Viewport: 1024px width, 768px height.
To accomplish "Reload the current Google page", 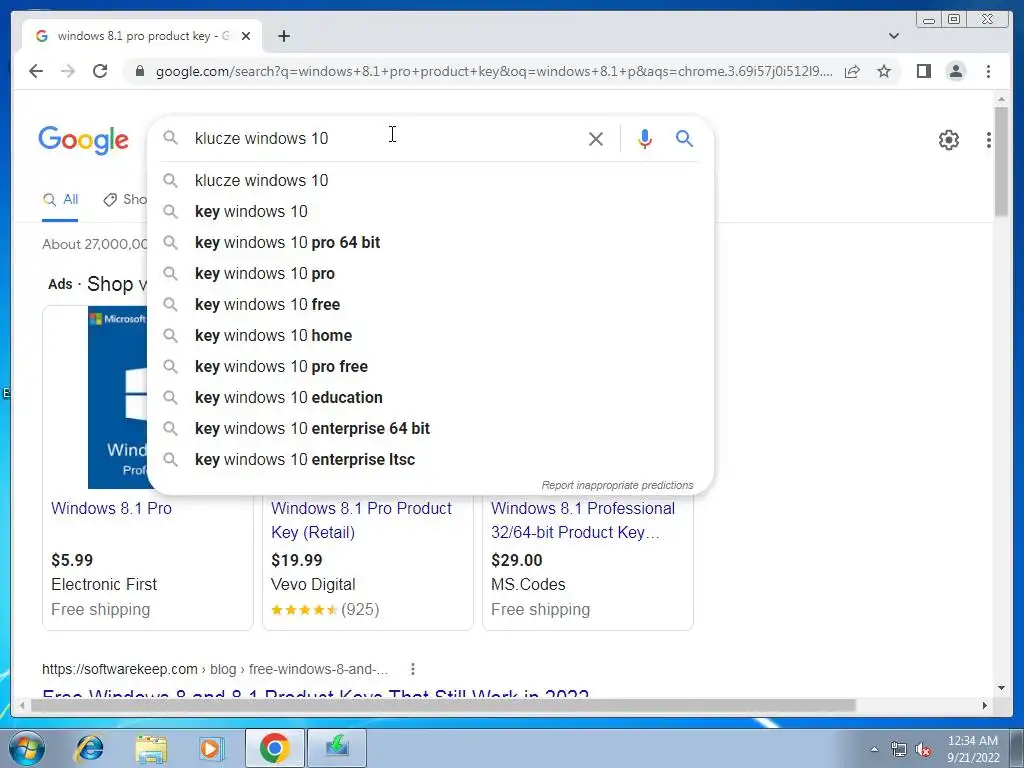I will (x=100, y=71).
